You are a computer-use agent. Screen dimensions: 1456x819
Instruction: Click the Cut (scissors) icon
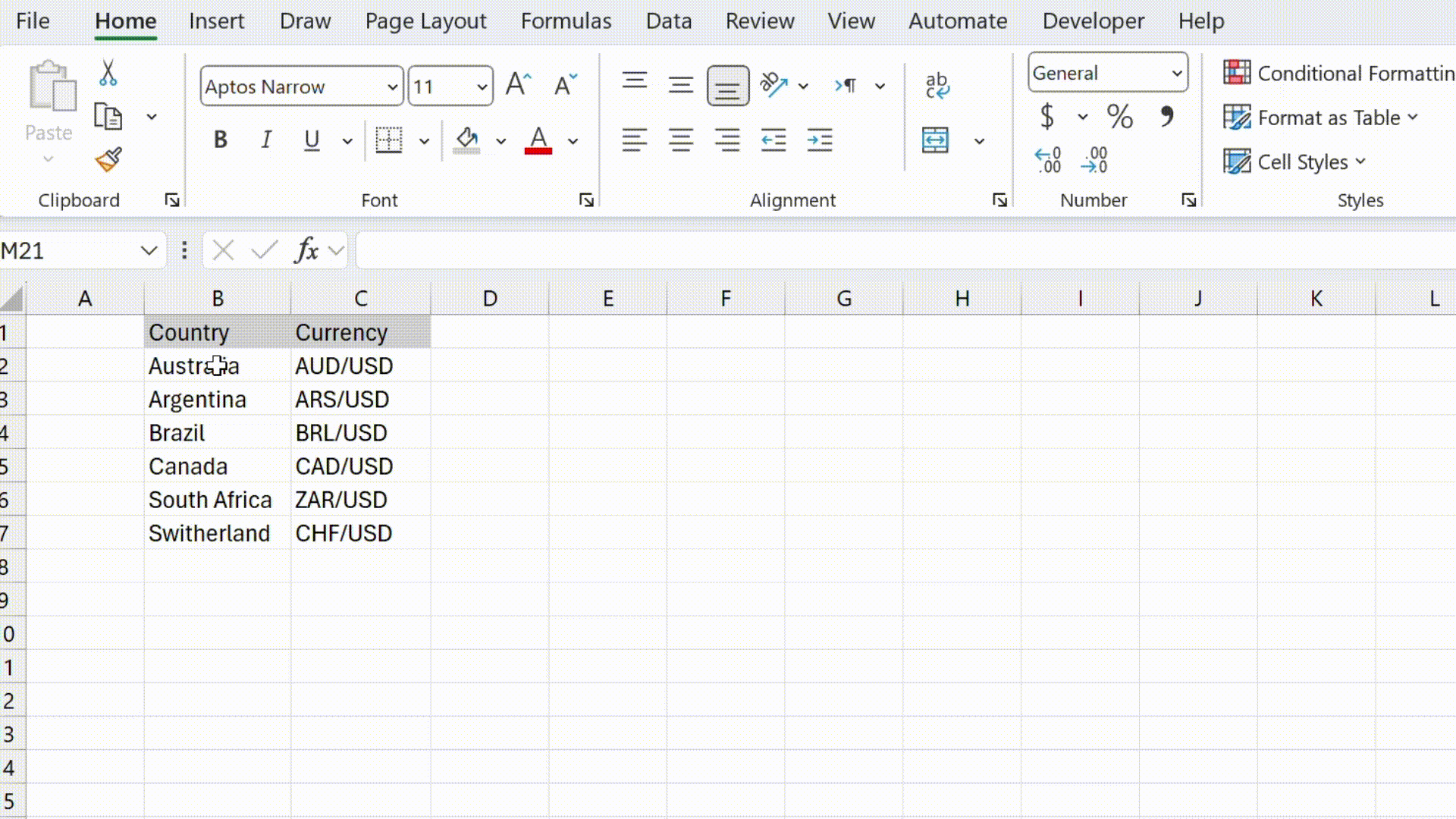[107, 71]
